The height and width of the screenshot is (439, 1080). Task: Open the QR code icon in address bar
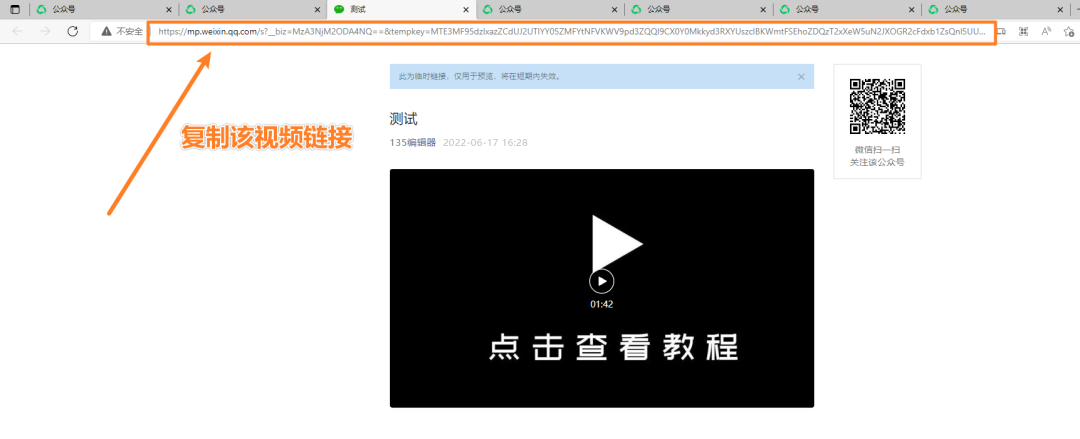(1023, 31)
